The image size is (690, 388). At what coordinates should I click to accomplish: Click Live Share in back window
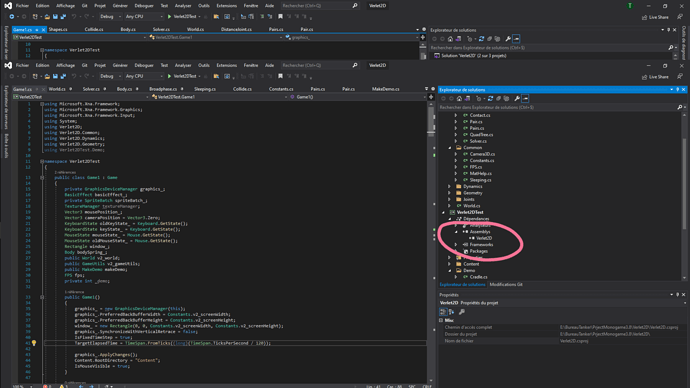[655, 17]
